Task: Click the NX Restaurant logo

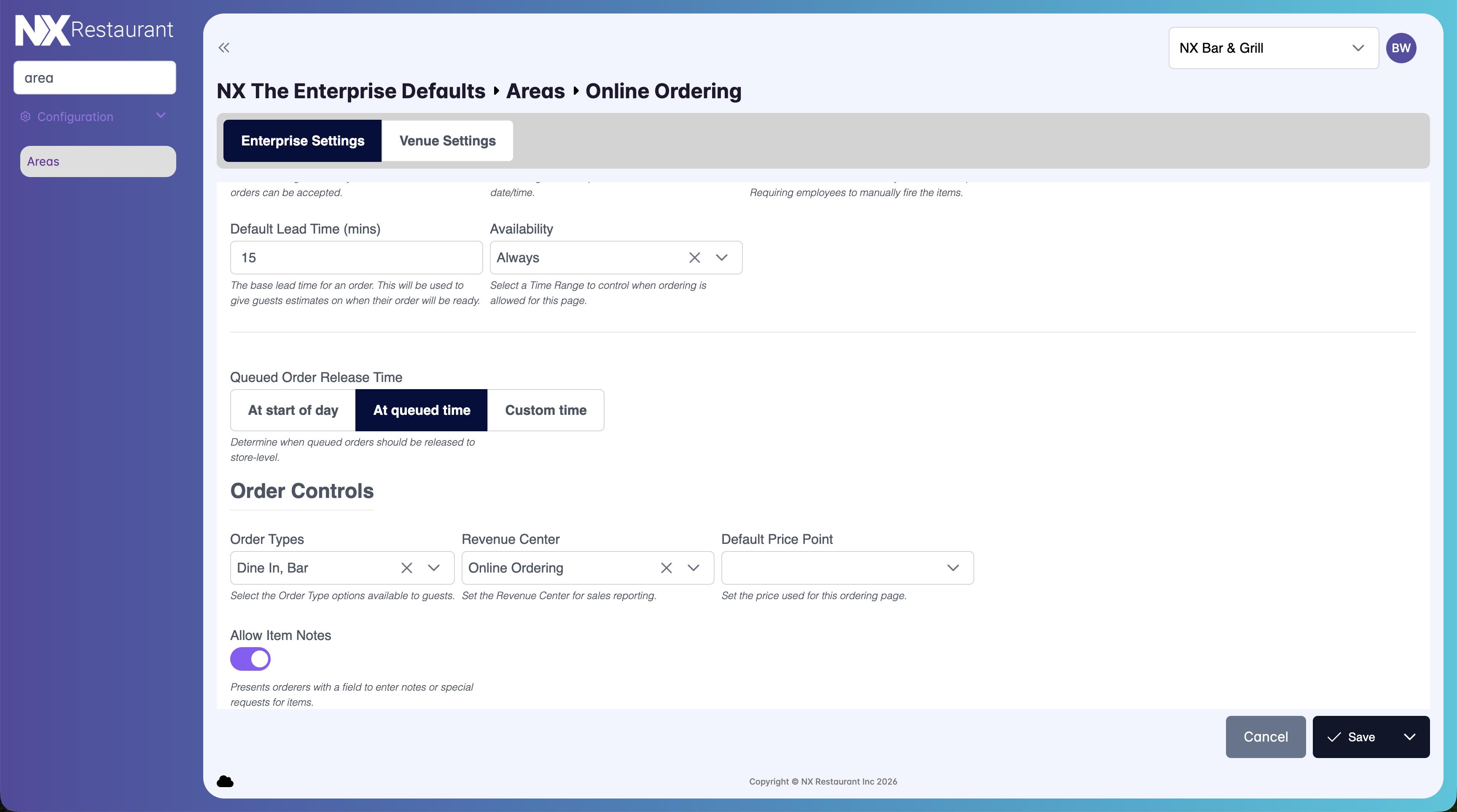Action: (x=94, y=30)
